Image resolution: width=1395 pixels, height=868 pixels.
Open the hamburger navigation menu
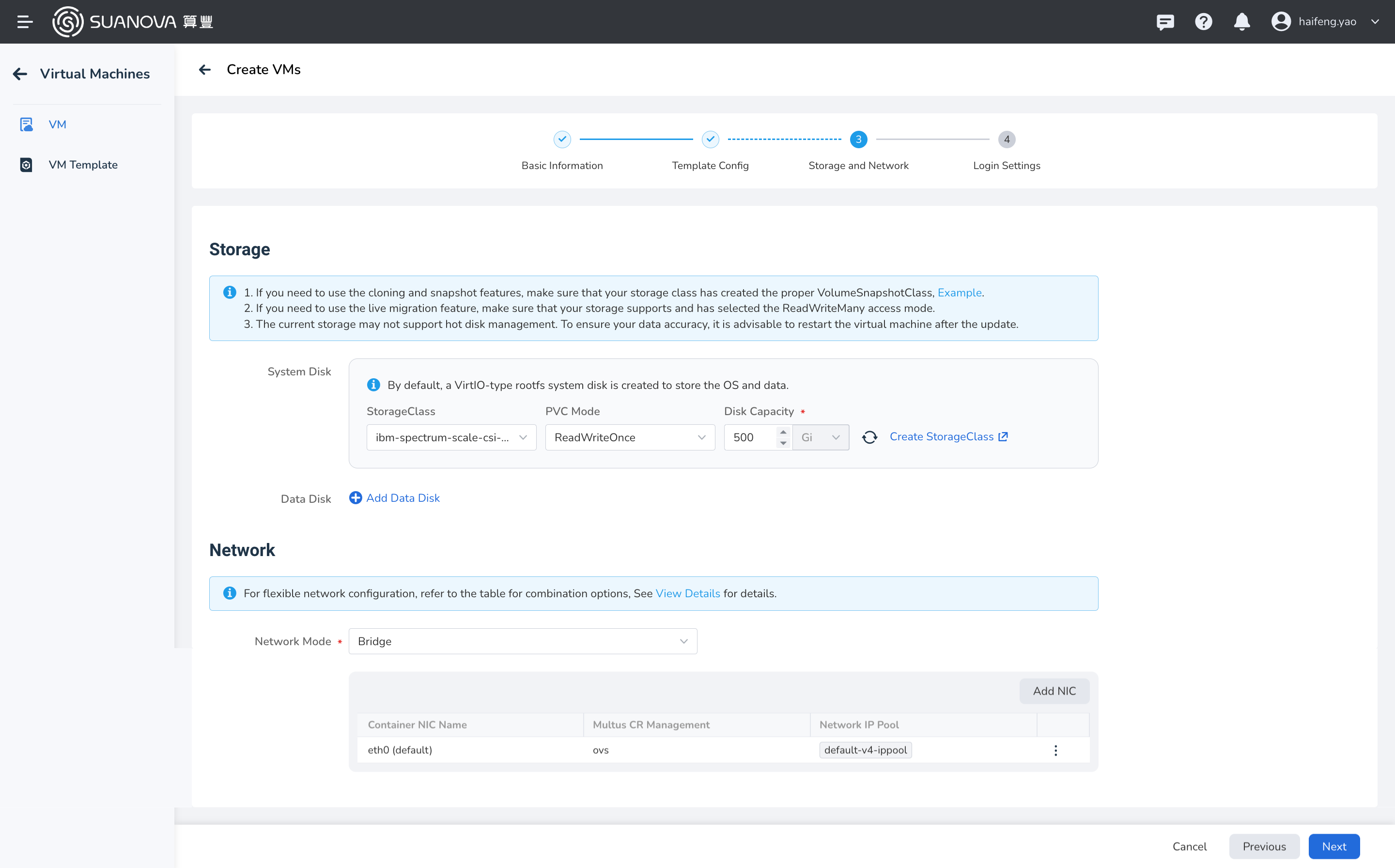coord(25,22)
